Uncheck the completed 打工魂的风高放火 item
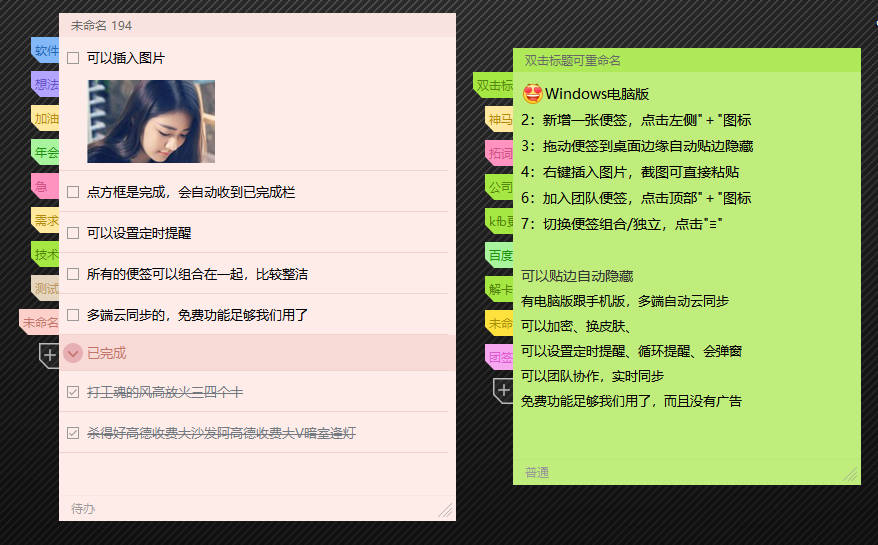The height and width of the screenshot is (545, 878). pos(73,392)
